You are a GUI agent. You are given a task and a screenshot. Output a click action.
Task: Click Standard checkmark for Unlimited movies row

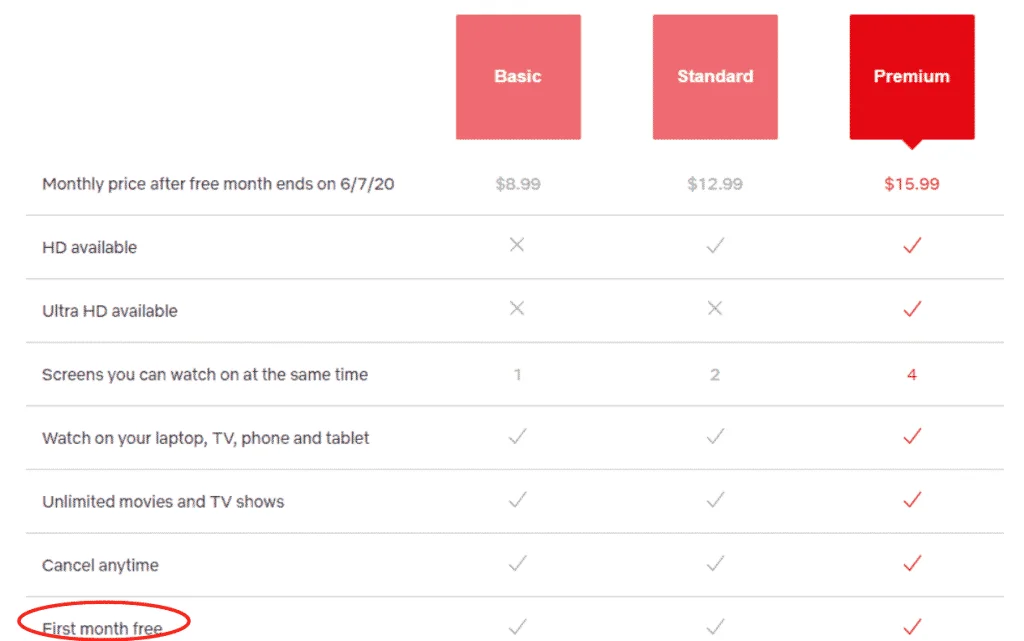[715, 500]
